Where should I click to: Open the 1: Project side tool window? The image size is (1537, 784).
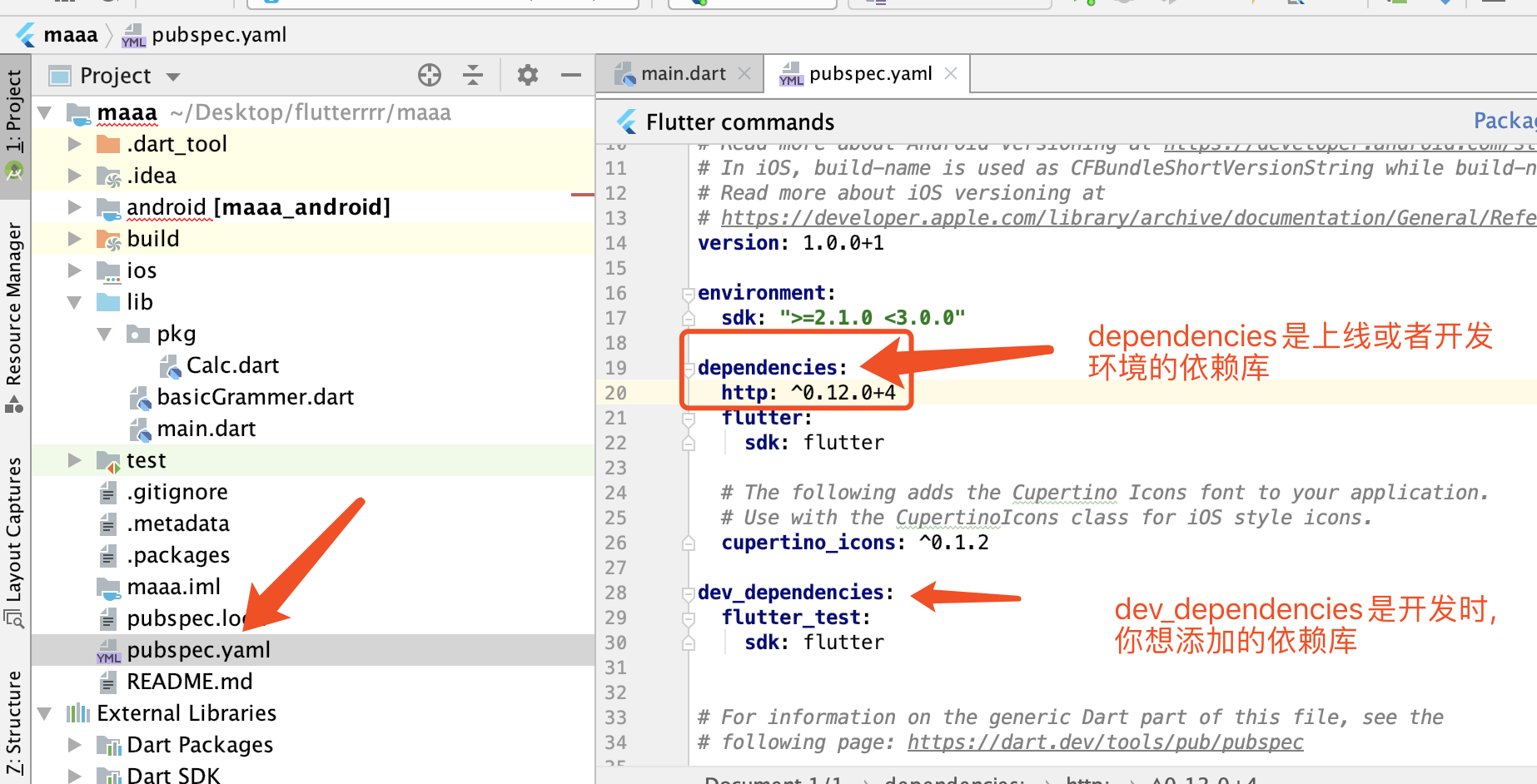tap(14, 125)
